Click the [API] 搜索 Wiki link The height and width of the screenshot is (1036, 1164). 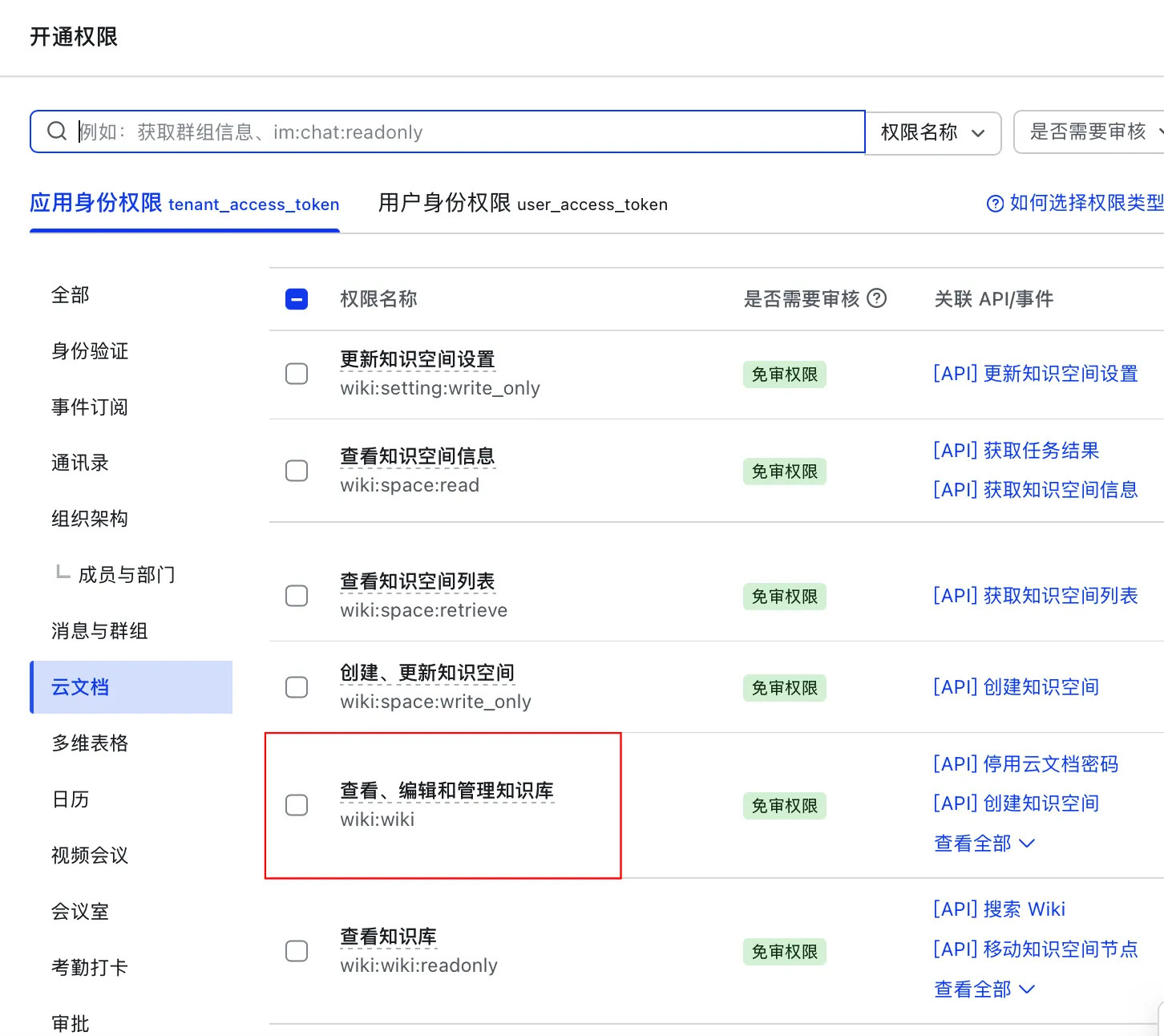pyautogui.click(x=999, y=909)
